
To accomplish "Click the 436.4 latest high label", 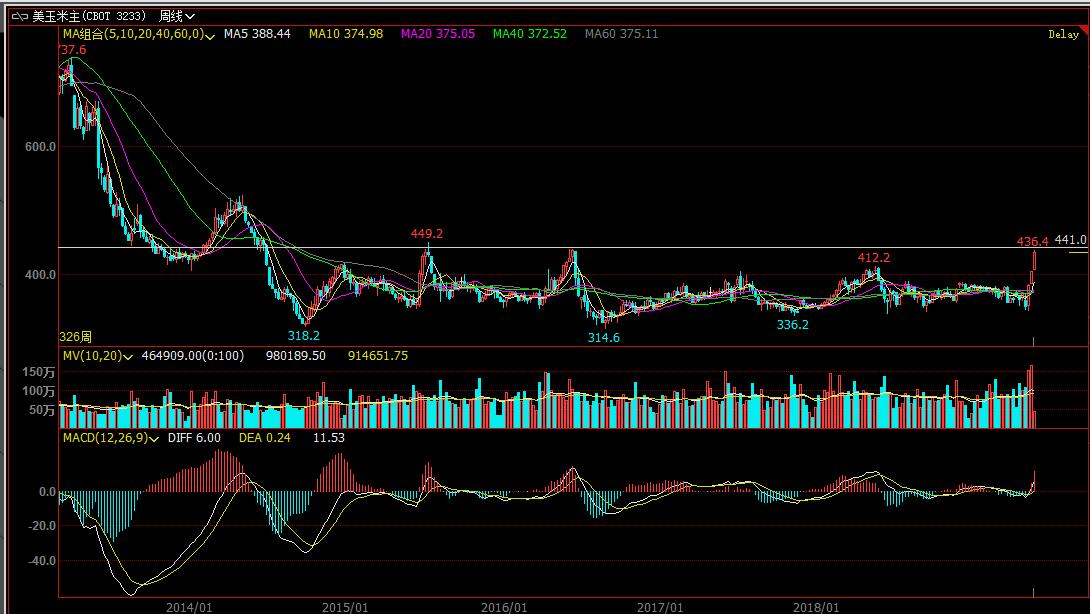I will [x=1032, y=241].
